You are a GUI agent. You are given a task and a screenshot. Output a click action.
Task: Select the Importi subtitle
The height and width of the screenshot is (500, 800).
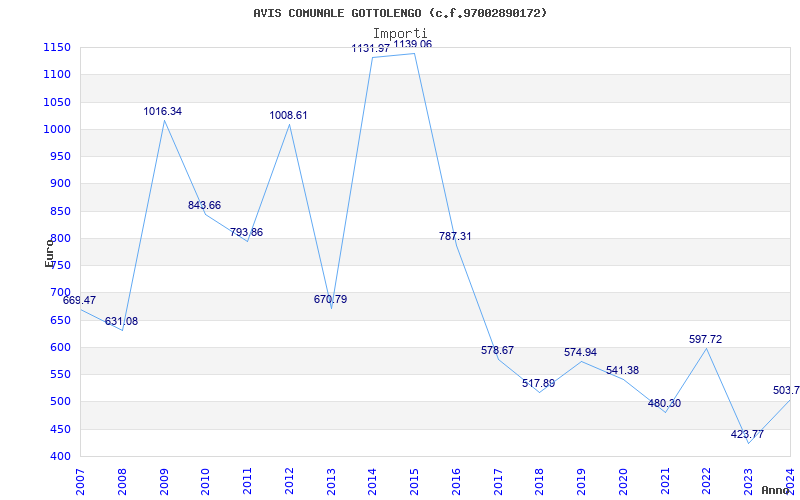[x=400, y=34]
